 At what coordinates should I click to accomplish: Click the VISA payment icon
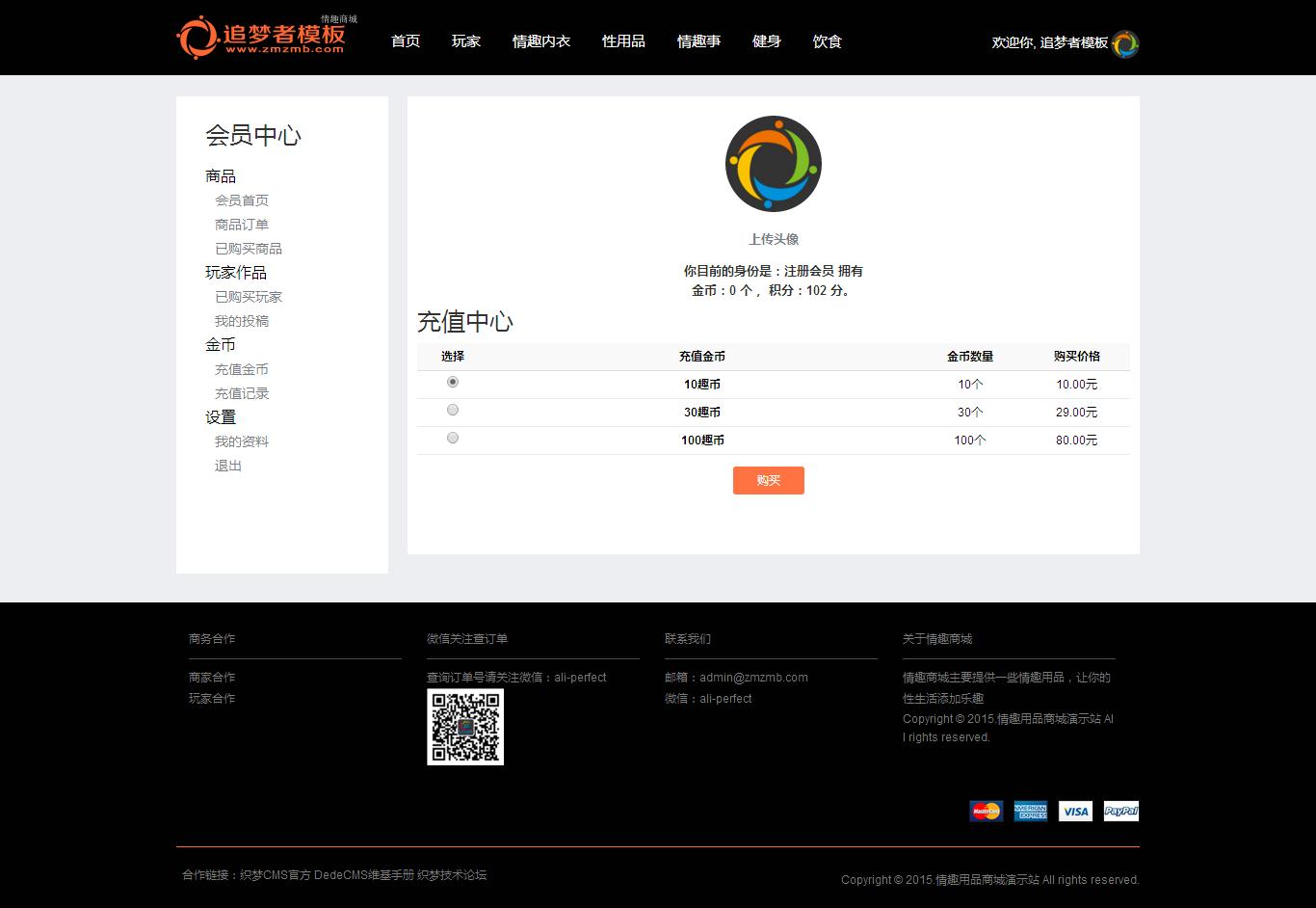(x=1075, y=812)
